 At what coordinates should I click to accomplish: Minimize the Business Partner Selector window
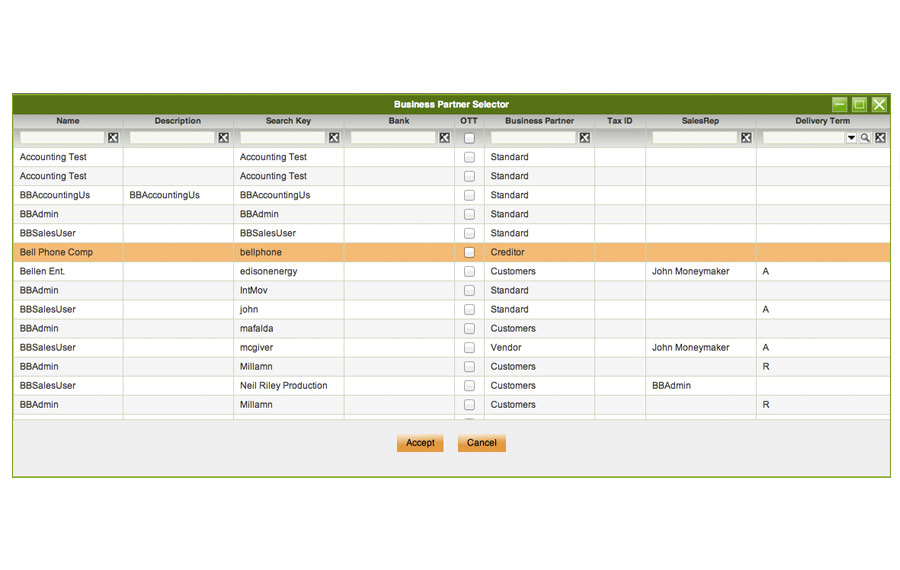pos(839,104)
